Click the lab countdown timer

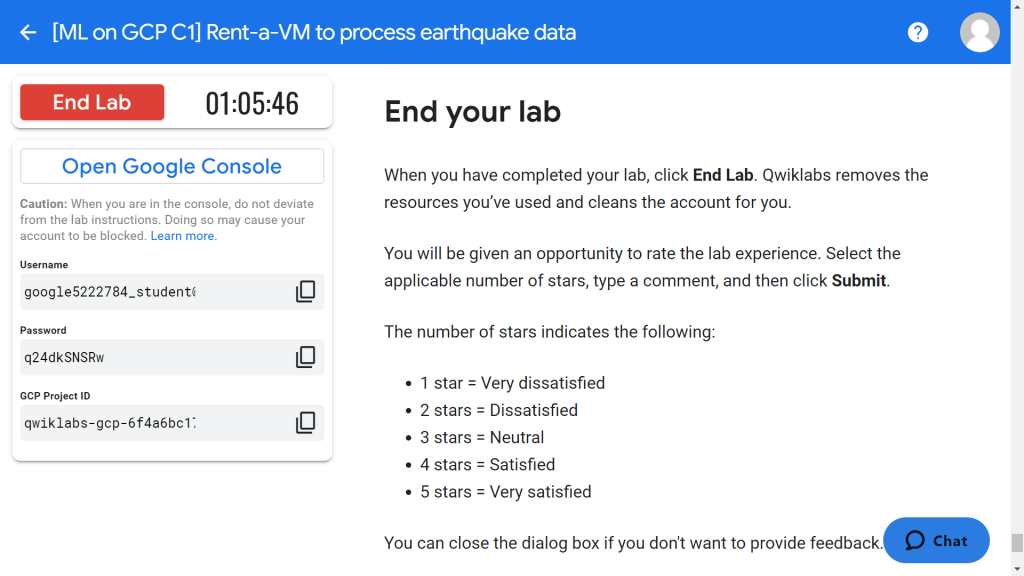pos(252,103)
